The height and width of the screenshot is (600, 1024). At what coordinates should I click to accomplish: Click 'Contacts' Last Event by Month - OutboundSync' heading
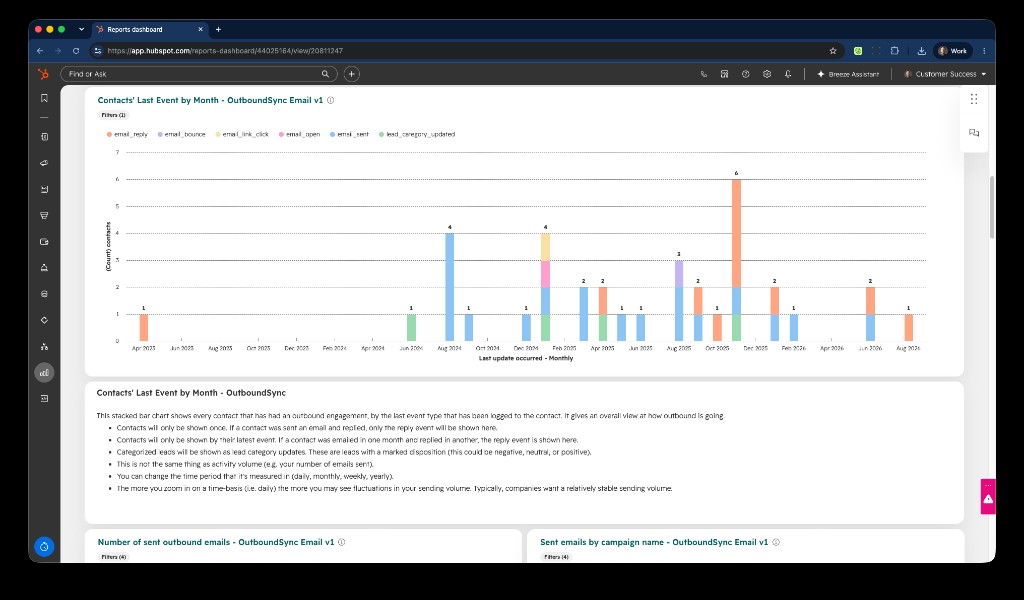point(191,393)
